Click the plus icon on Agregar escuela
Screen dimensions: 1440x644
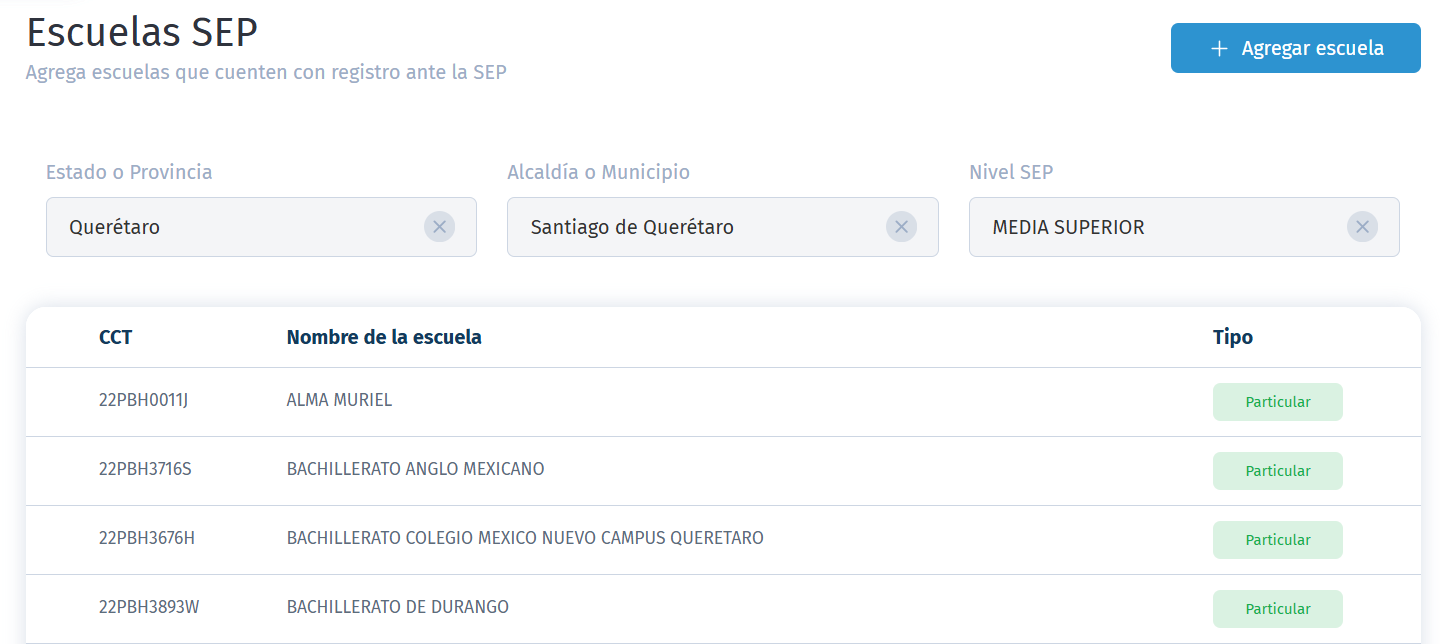point(1218,47)
